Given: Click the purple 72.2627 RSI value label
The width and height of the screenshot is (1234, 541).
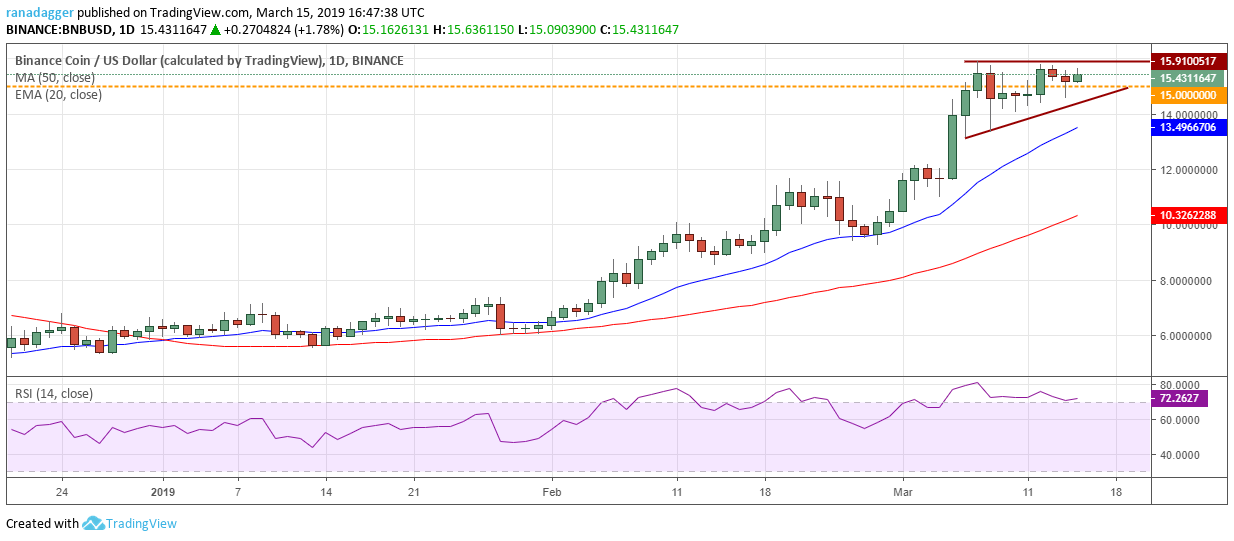Looking at the screenshot, I should pyautogui.click(x=1181, y=399).
